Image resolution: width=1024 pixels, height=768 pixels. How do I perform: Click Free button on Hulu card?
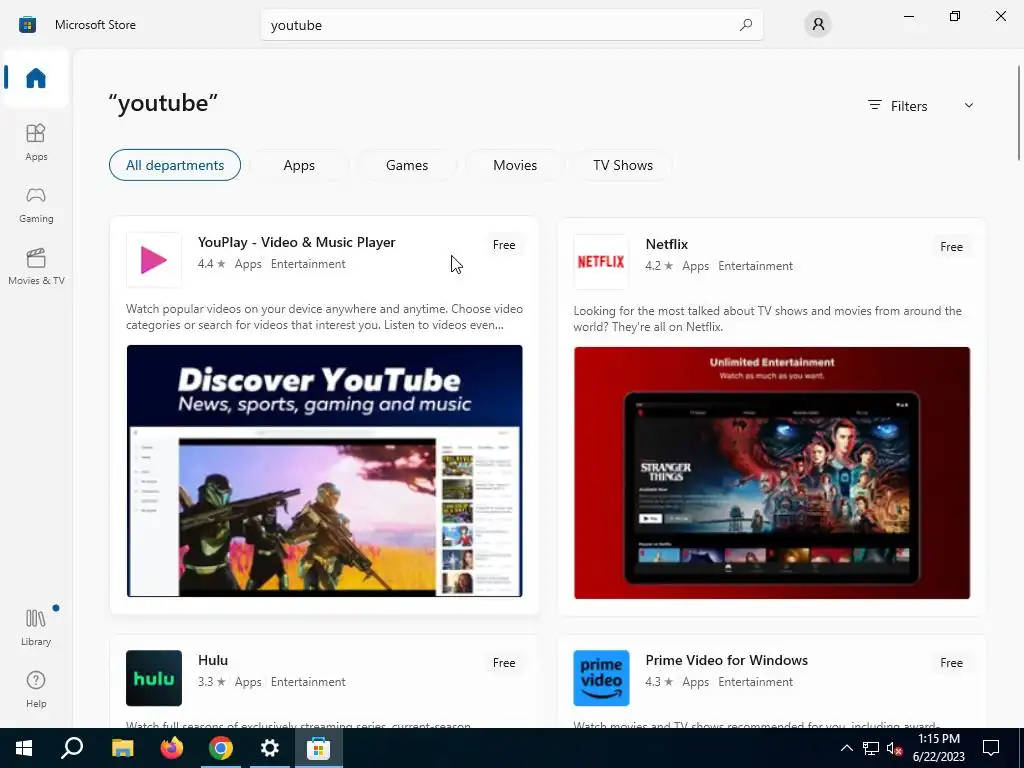(504, 663)
